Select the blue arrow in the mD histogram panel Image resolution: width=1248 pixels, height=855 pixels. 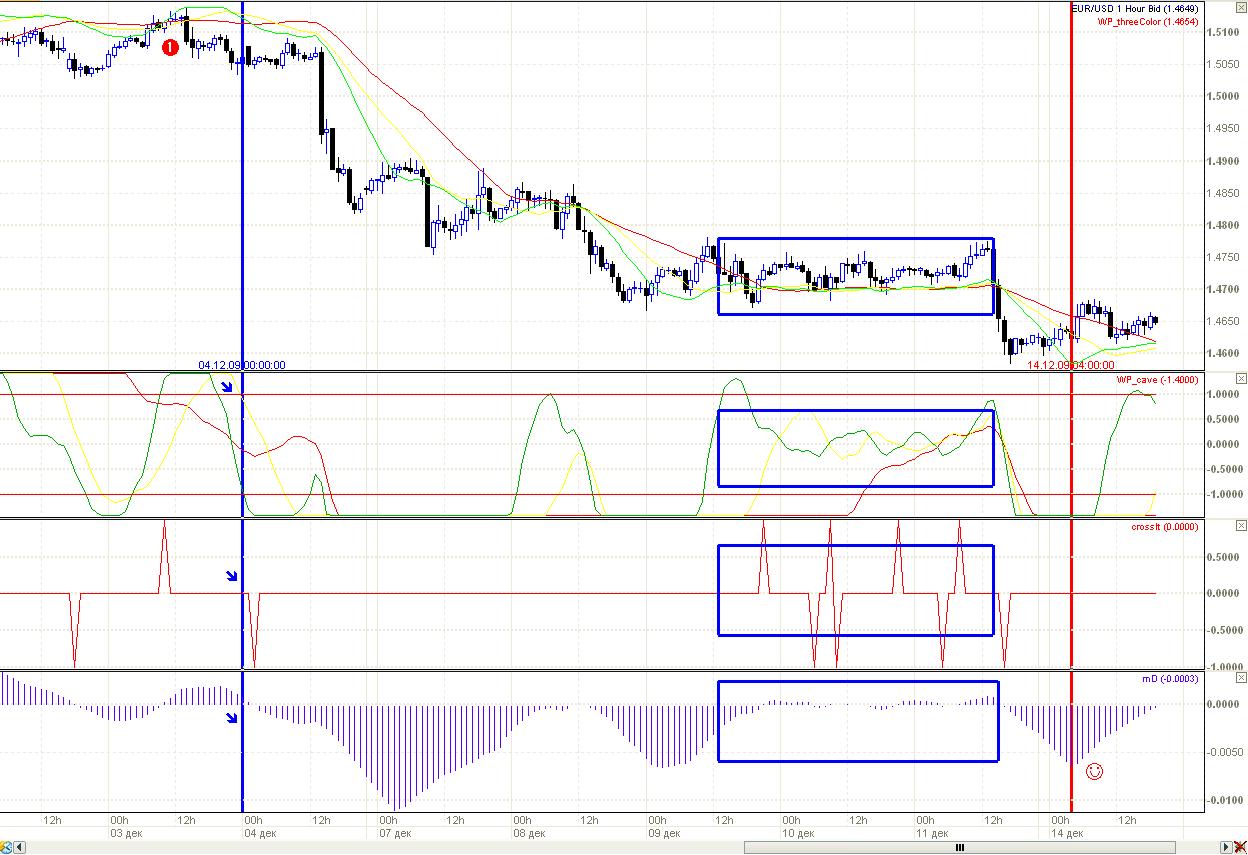[x=232, y=716]
